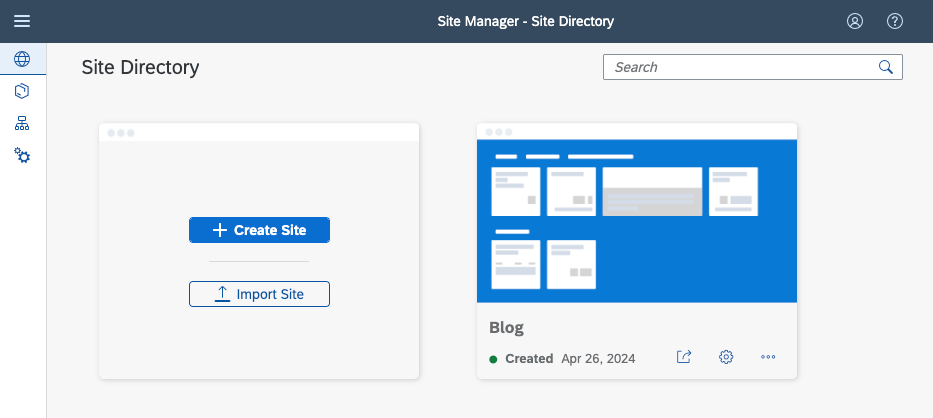This screenshot has height=418, width=933.
Task: Open Blog site settings gear icon
Action: coord(726,357)
